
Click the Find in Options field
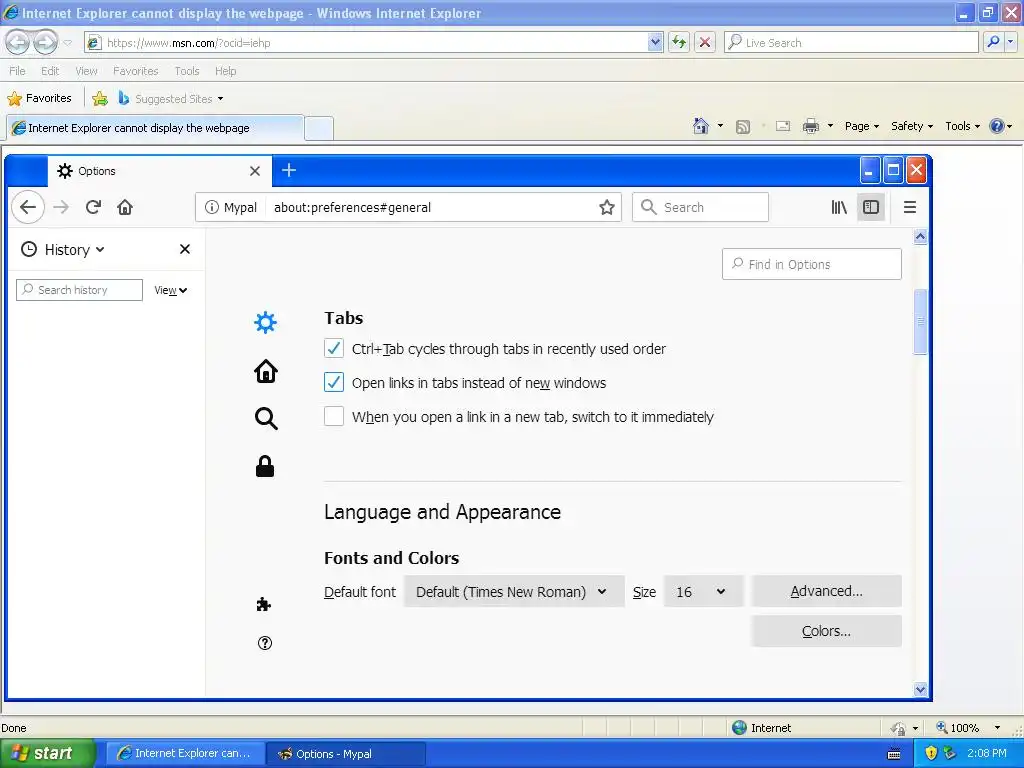point(812,264)
